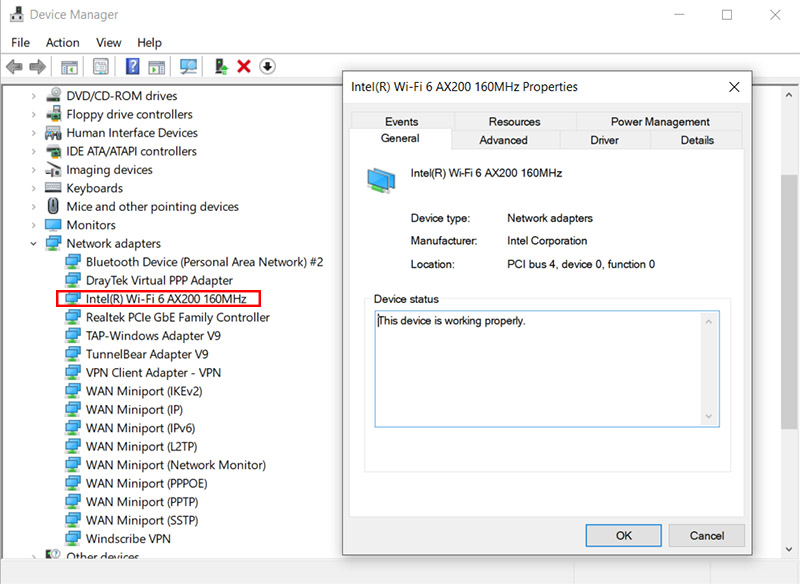Switch to the Advanced tab
This screenshot has height=584, width=800.
(x=504, y=140)
